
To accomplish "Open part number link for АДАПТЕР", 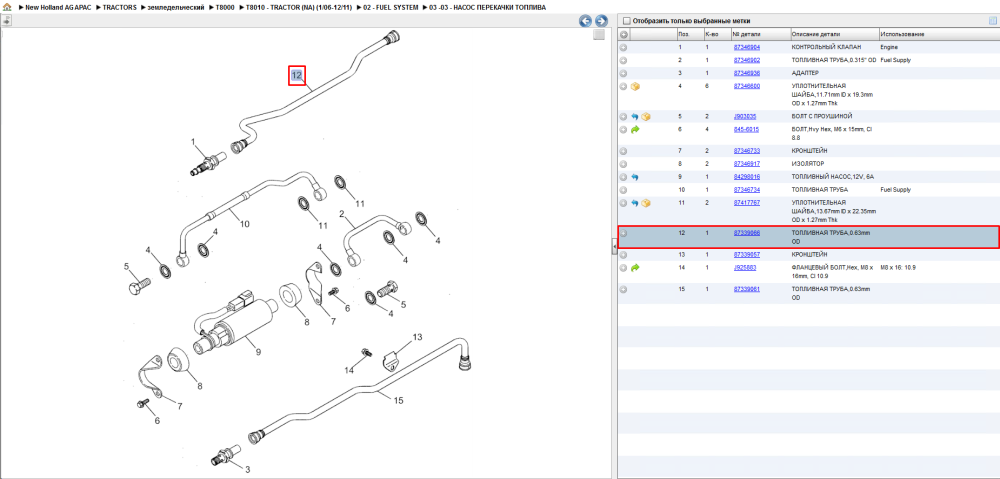I will pyautogui.click(x=746, y=73).
